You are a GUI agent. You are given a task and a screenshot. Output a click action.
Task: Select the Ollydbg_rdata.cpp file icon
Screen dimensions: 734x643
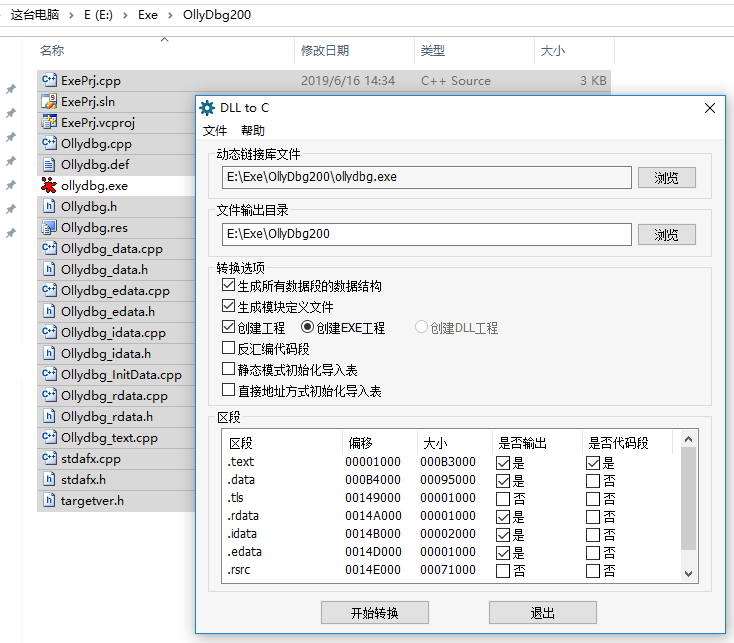pos(49,395)
